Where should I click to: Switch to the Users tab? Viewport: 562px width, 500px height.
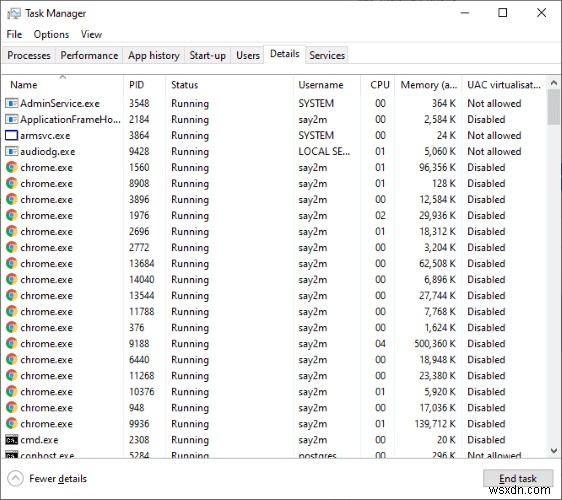248,56
